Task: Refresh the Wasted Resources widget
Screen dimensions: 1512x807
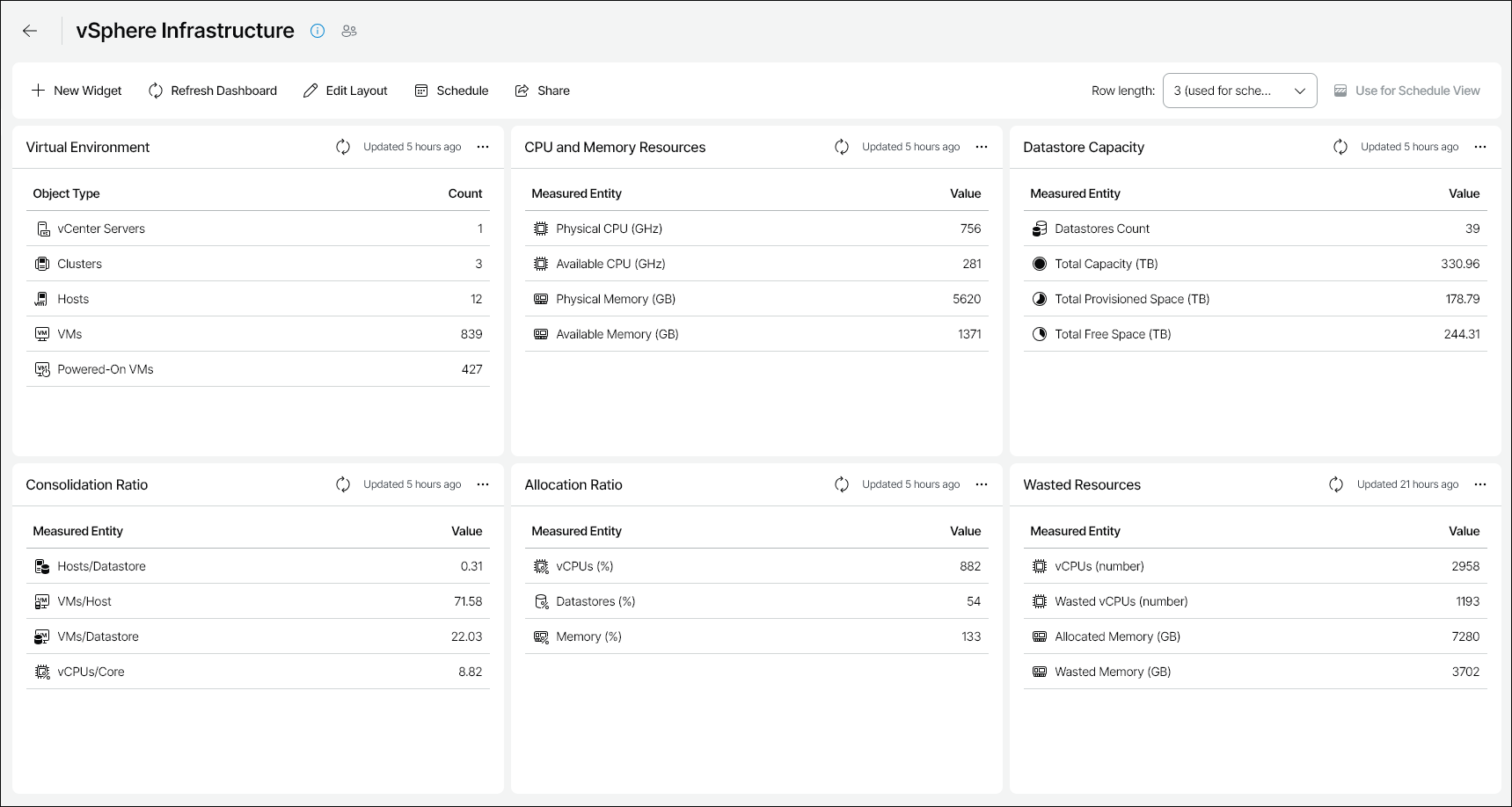Action: pos(1336,484)
